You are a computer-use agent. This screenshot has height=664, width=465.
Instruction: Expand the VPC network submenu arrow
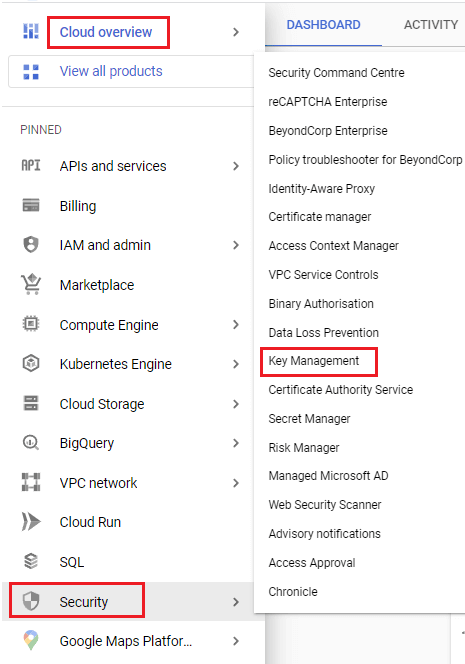236,483
